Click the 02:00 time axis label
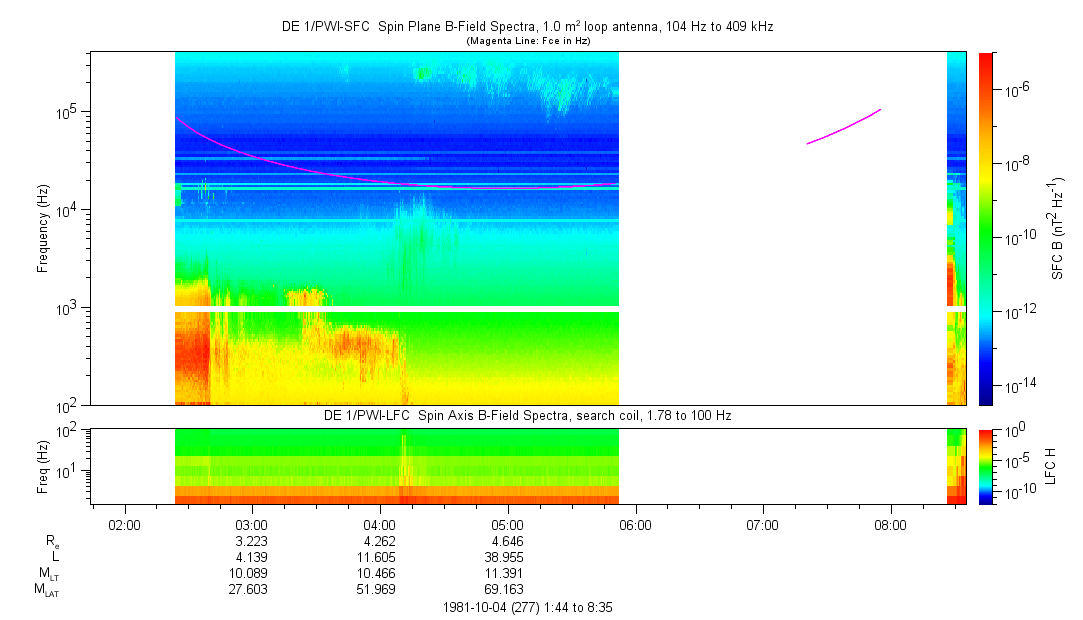 point(123,524)
